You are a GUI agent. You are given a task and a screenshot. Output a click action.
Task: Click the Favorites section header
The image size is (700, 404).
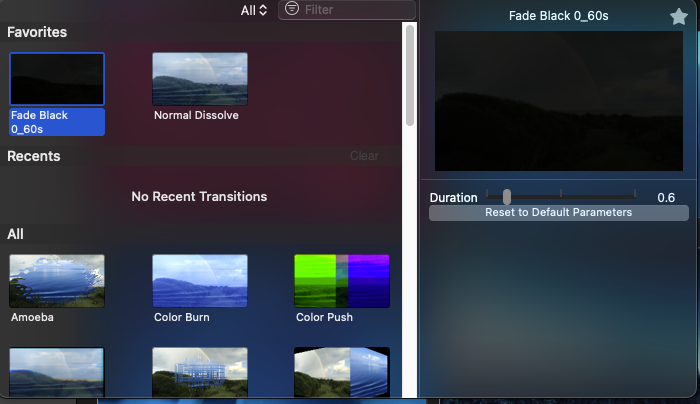[x=37, y=32]
